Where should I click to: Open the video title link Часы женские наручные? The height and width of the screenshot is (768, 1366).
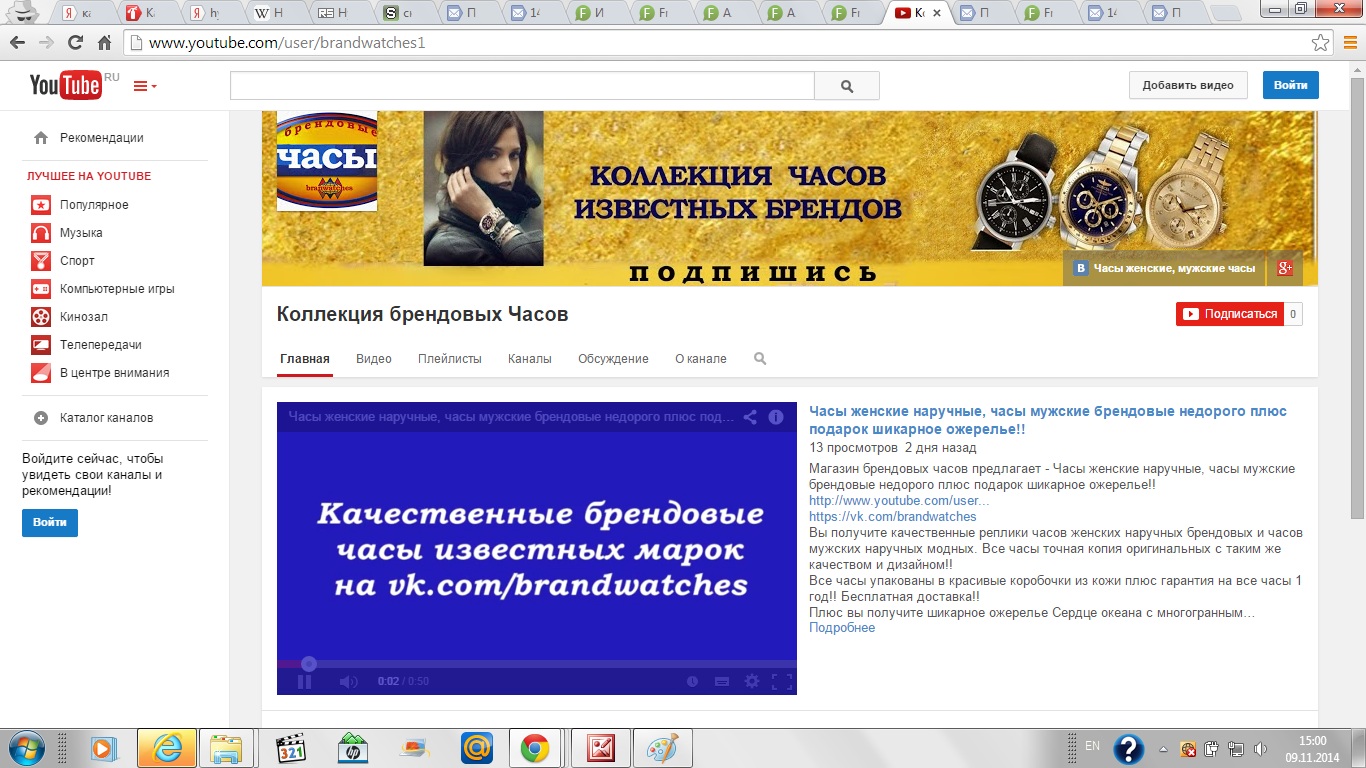[x=1048, y=420]
